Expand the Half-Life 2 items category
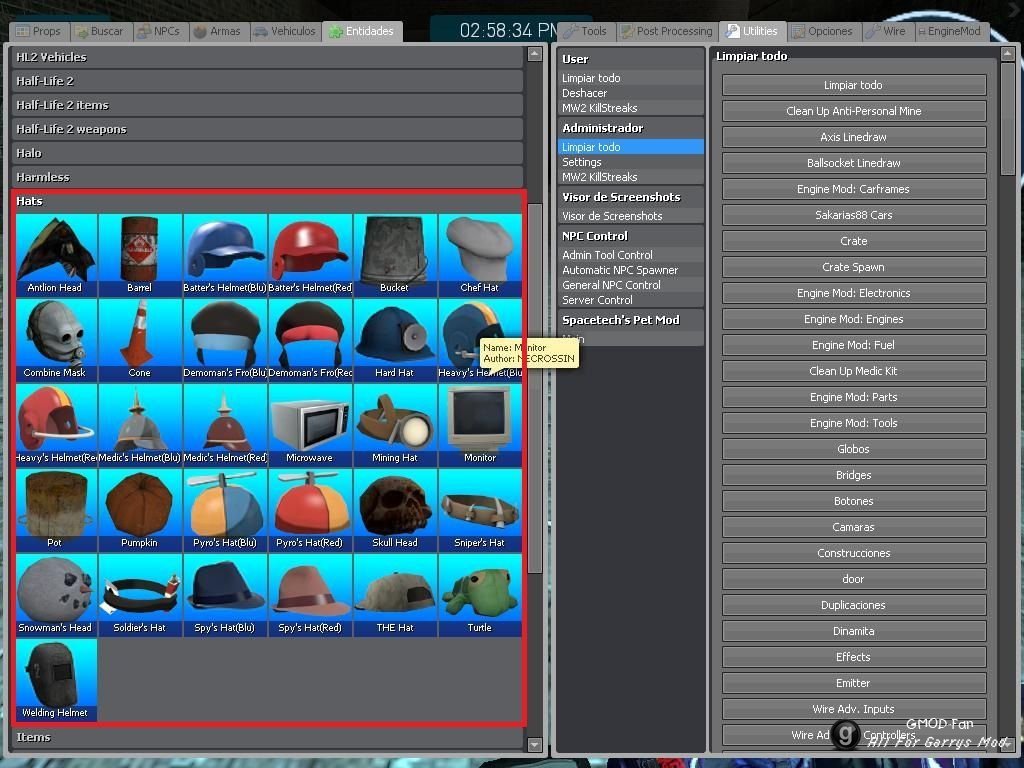 point(267,105)
